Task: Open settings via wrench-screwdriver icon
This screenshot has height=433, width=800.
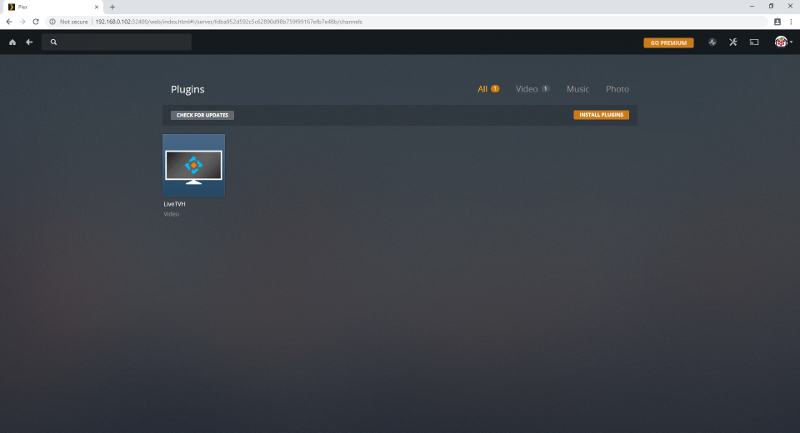Action: [733, 42]
